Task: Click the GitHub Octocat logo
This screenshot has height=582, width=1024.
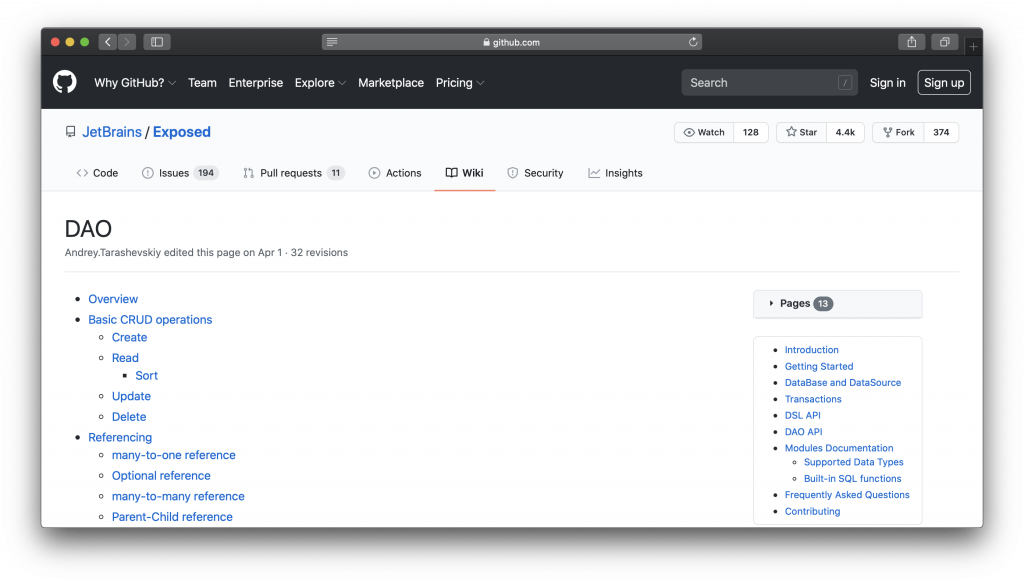Action: 65,82
